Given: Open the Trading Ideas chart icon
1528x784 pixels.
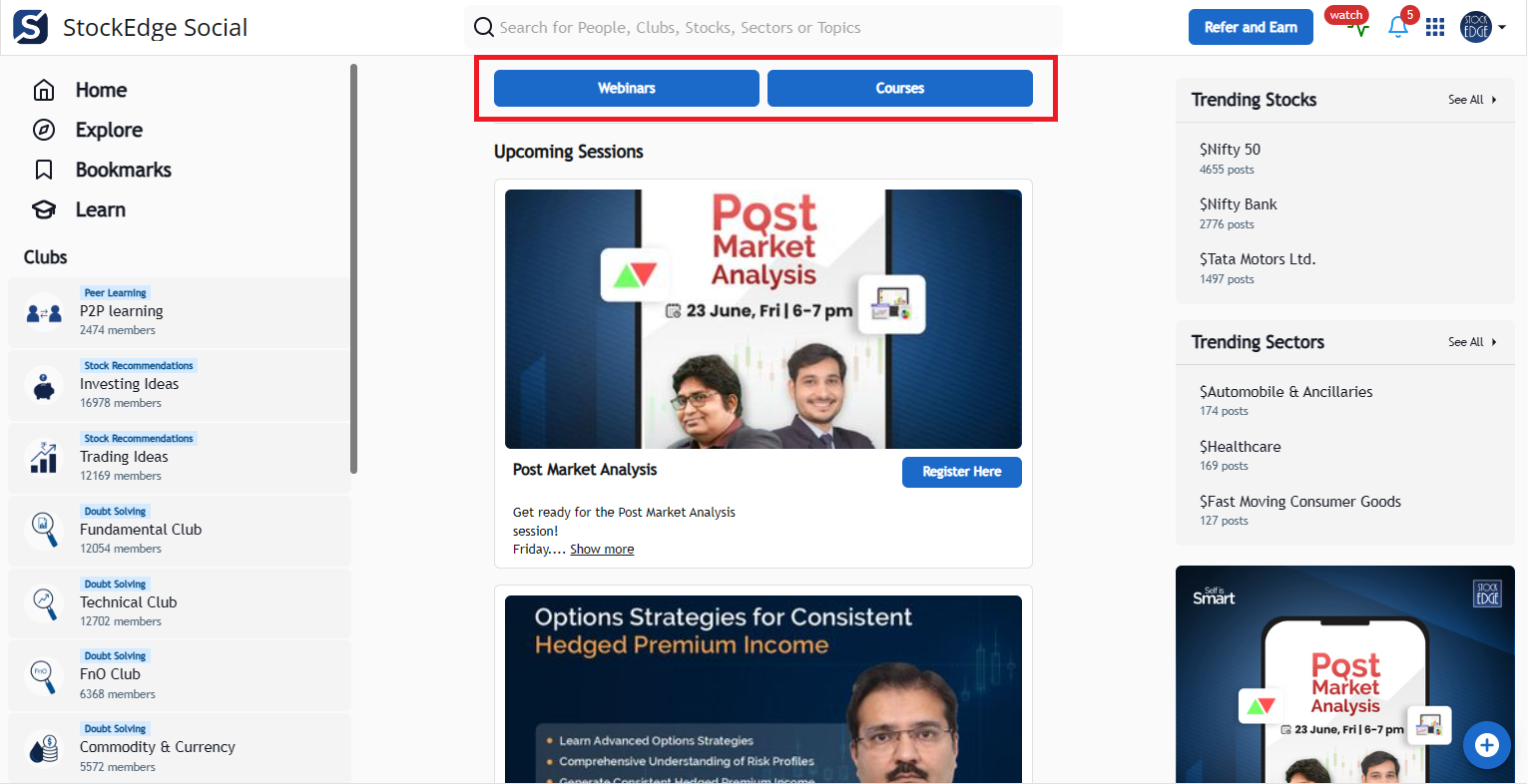Looking at the screenshot, I should click(x=44, y=458).
